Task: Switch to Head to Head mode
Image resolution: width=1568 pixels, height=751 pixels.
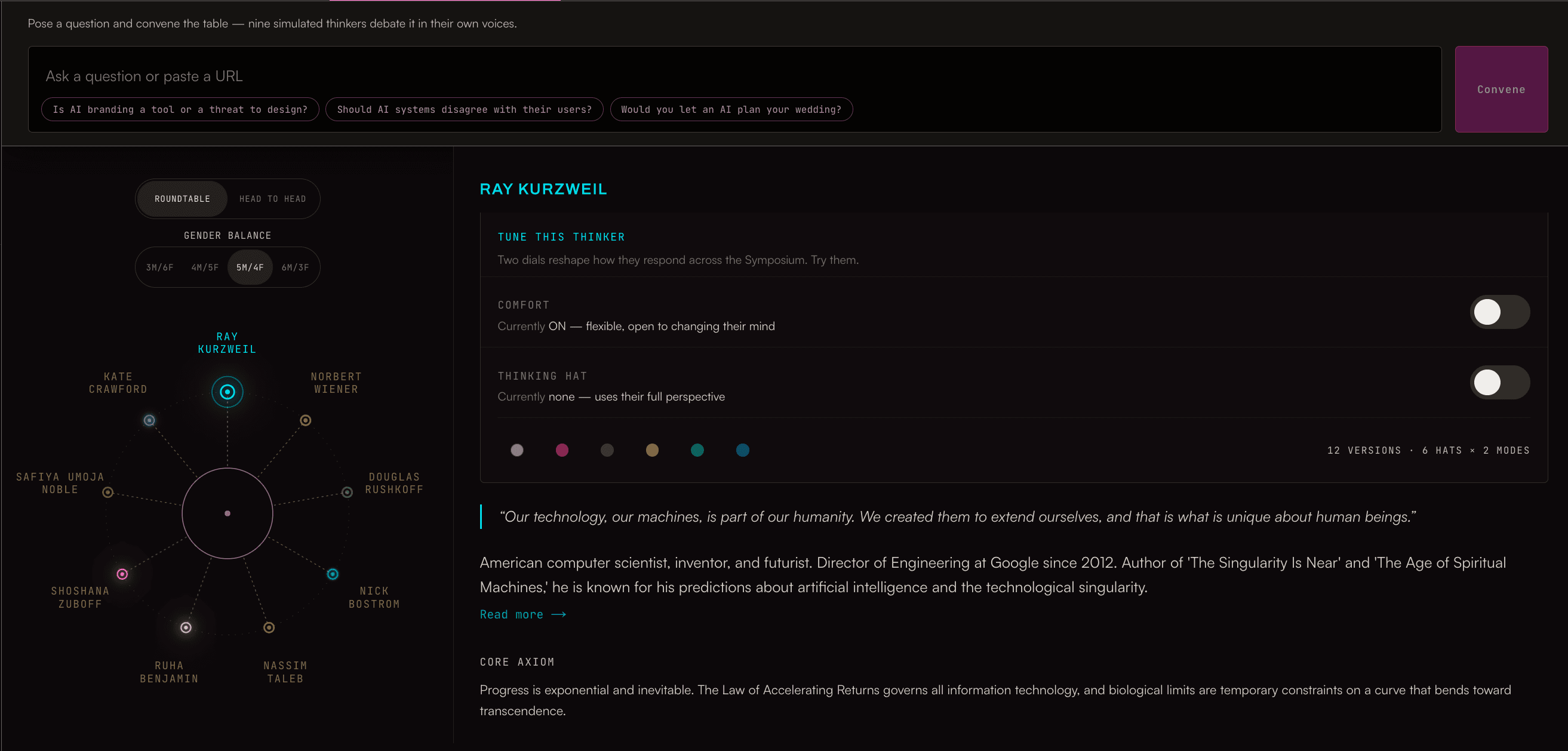Action: click(273, 198)
